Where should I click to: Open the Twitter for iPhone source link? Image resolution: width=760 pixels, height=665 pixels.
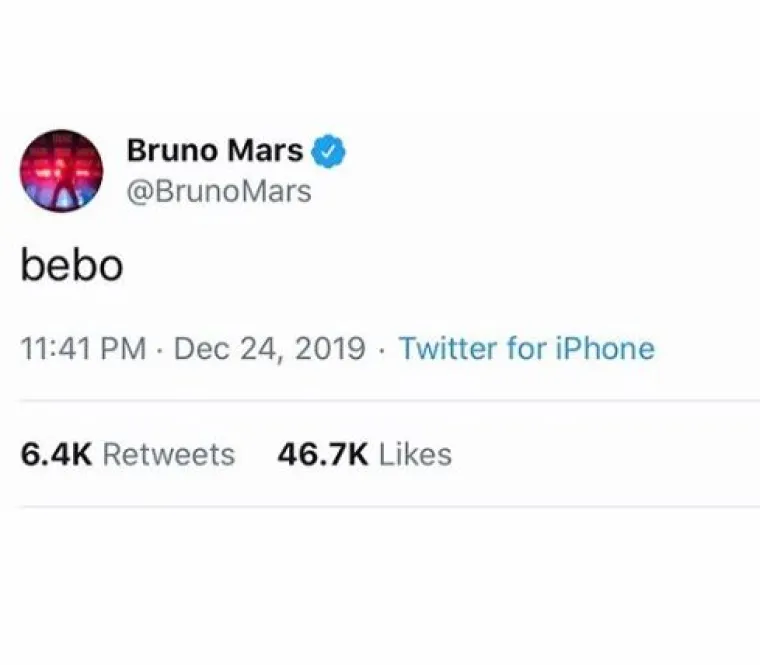click(x=526, y=349)
